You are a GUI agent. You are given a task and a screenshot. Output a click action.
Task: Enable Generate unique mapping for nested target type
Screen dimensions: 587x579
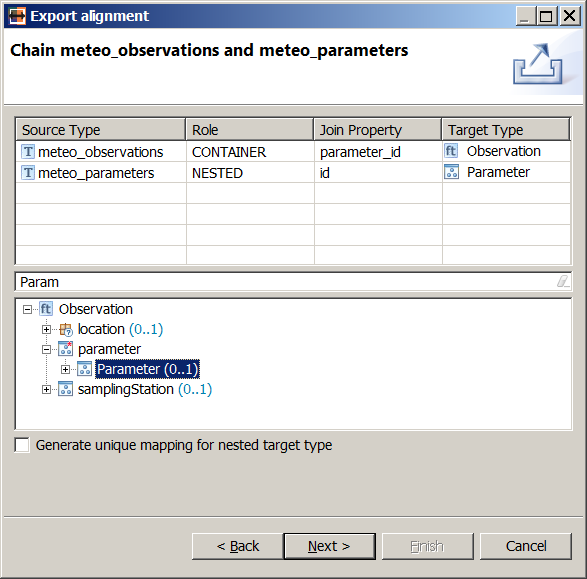pos(22,445)
